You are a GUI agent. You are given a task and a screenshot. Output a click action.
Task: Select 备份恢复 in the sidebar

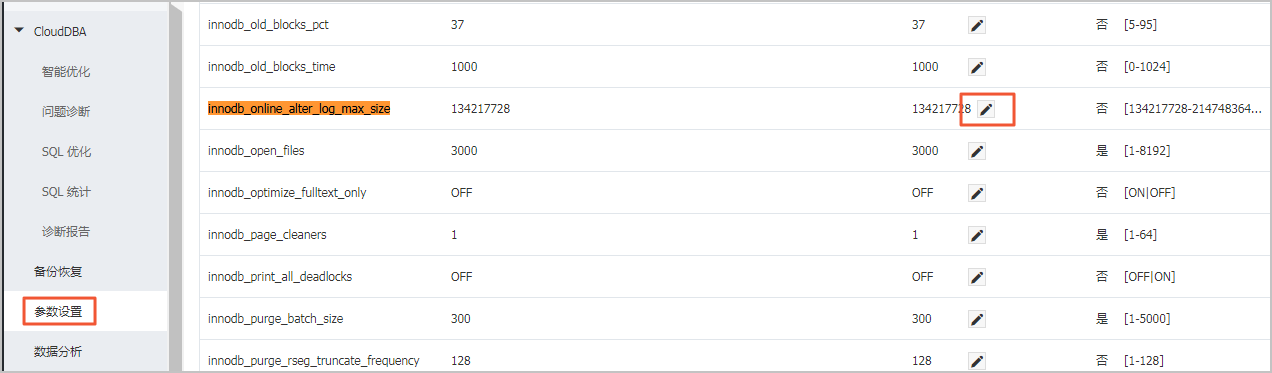(58, 272)
